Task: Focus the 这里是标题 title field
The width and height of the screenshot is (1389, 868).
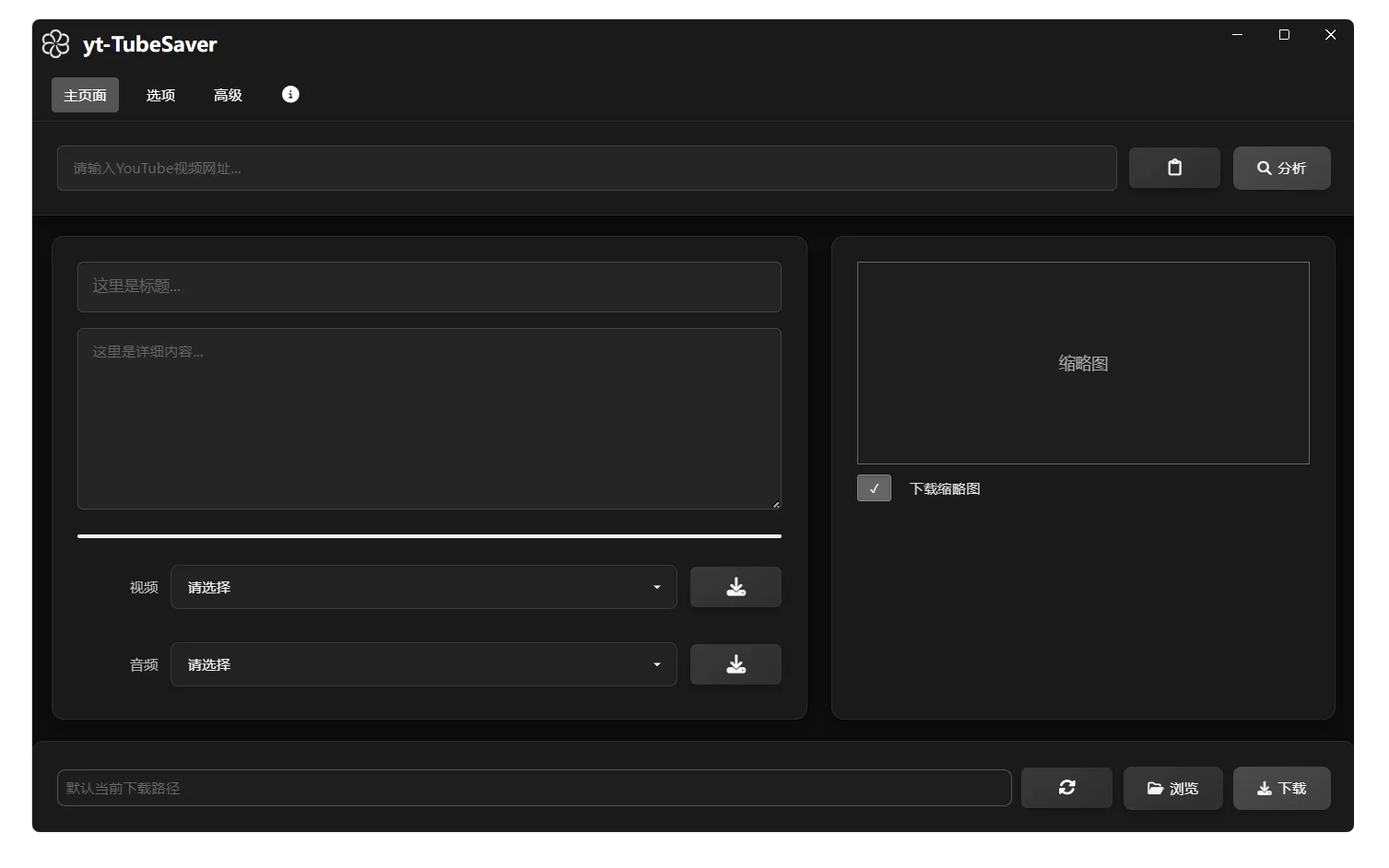Action: [429, 287]
